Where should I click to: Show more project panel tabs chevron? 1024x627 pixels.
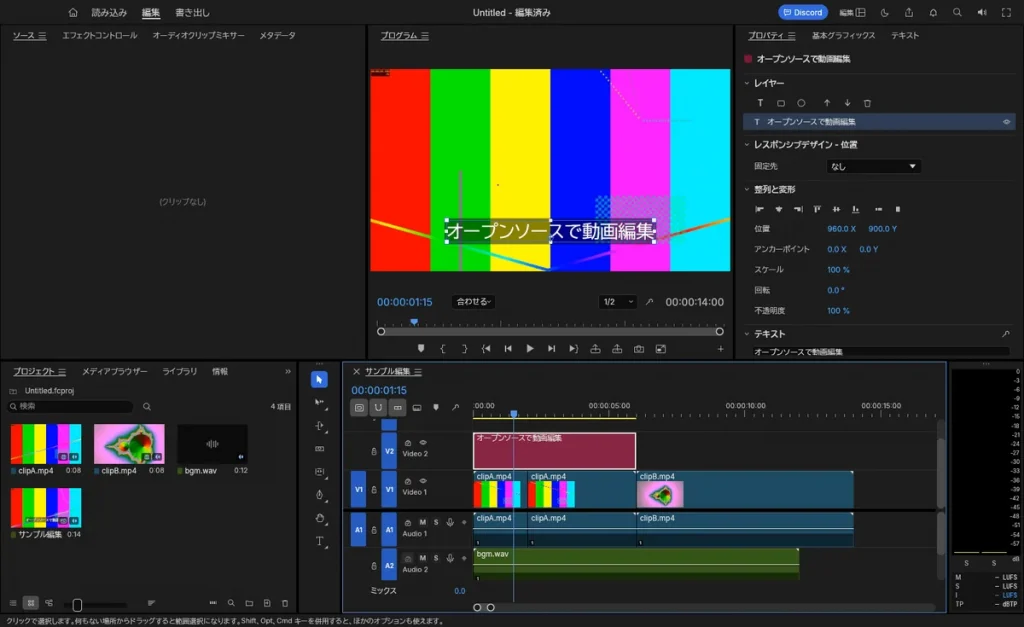click(x=288, y=372)
